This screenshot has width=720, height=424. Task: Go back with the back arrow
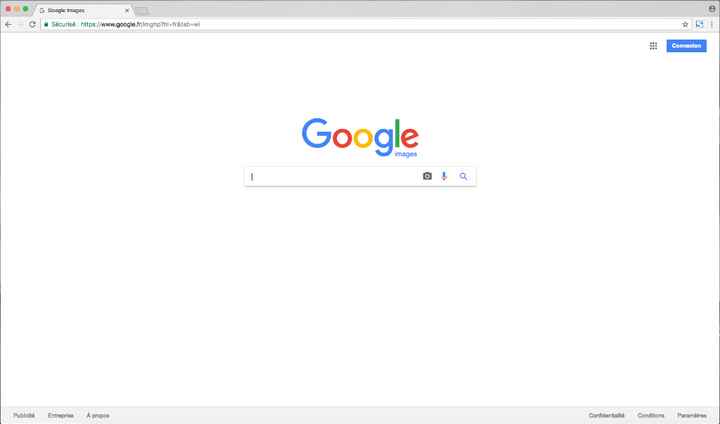click(8, 24)
